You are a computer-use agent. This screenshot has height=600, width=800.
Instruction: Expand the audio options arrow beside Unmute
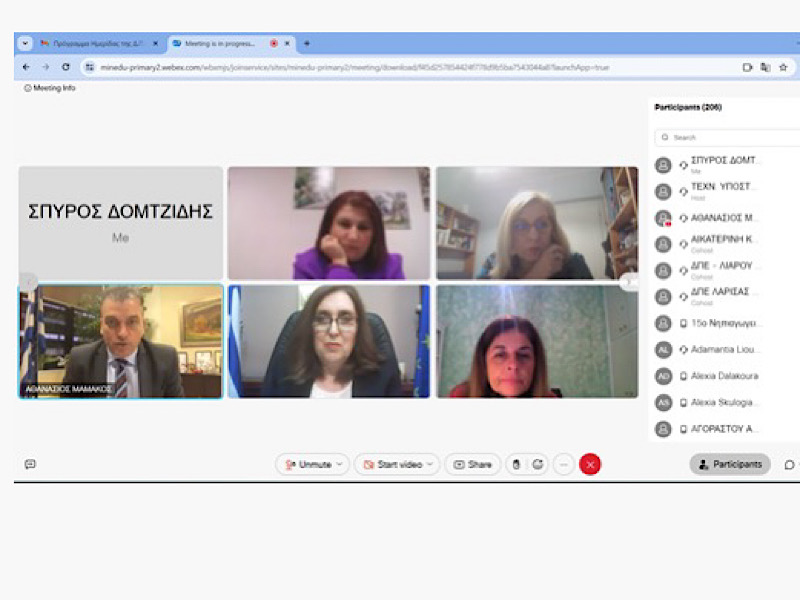341,464
